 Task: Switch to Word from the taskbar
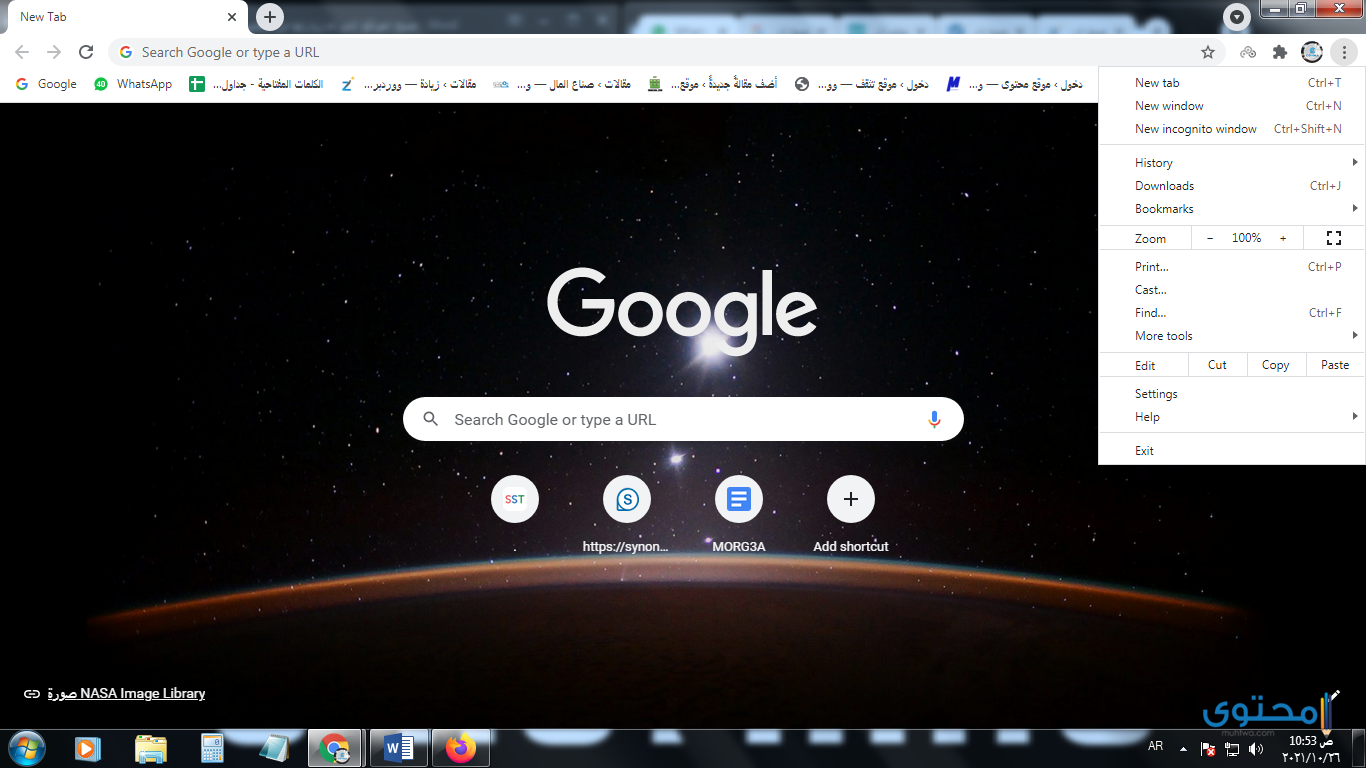(399, 748)
